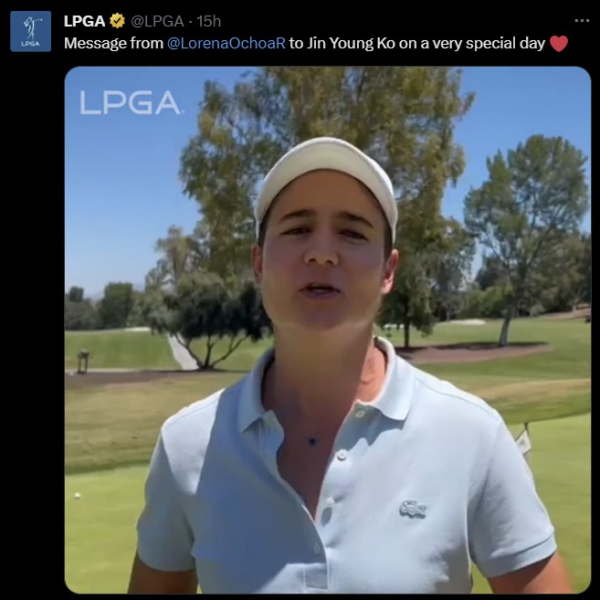Open the three-dot more options menu
Viewport: 600px width, 600px height.
582,21
